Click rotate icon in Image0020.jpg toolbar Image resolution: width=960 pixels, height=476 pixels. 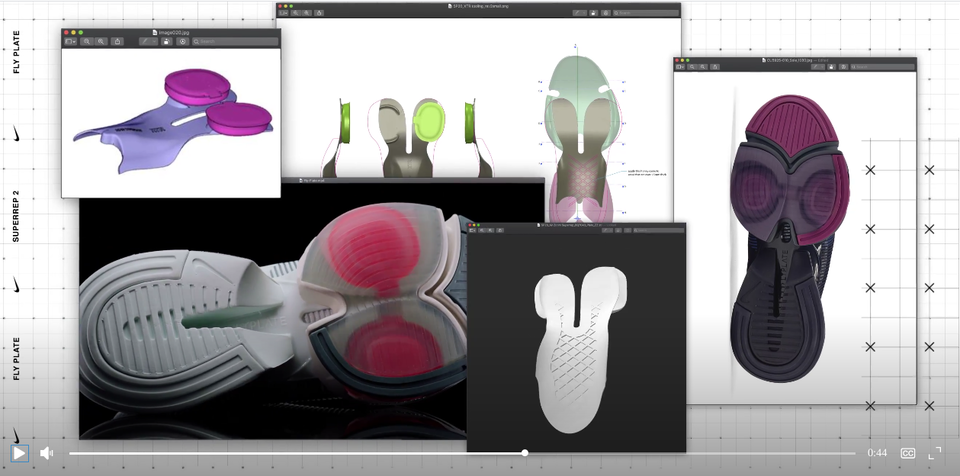pos(165,42)
